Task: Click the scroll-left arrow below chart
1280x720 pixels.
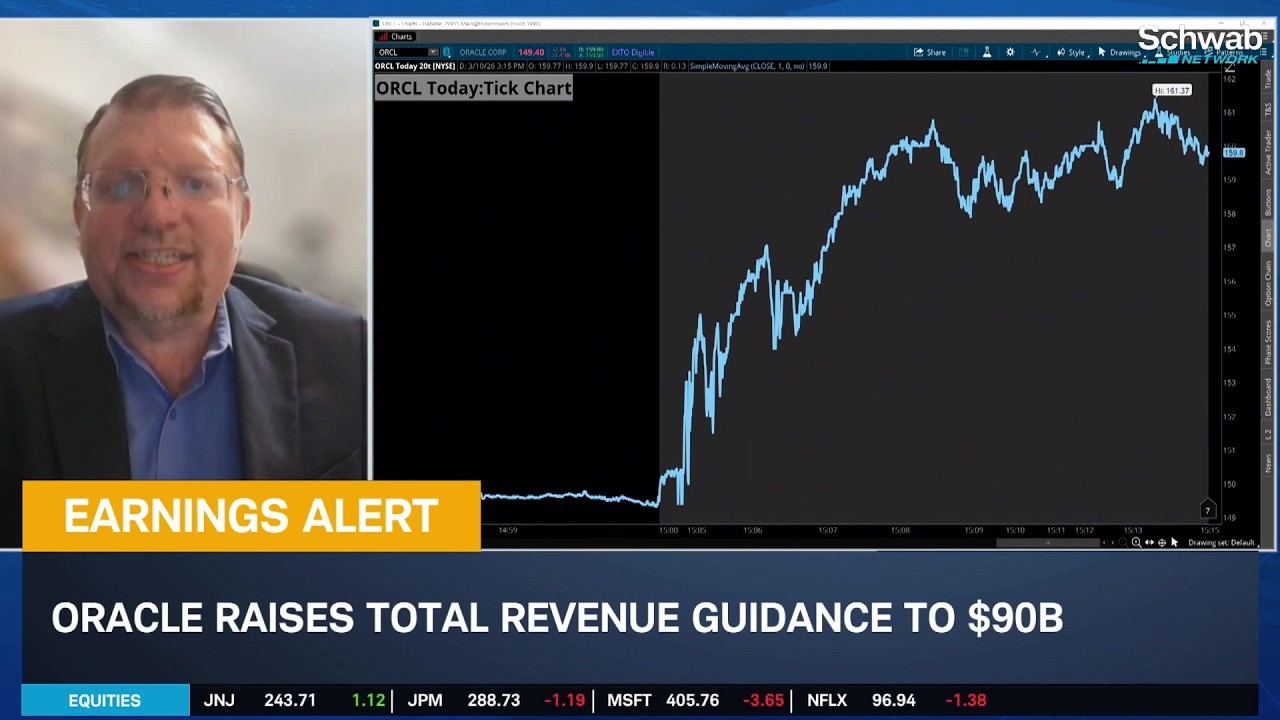Action: coord(1104,543)
